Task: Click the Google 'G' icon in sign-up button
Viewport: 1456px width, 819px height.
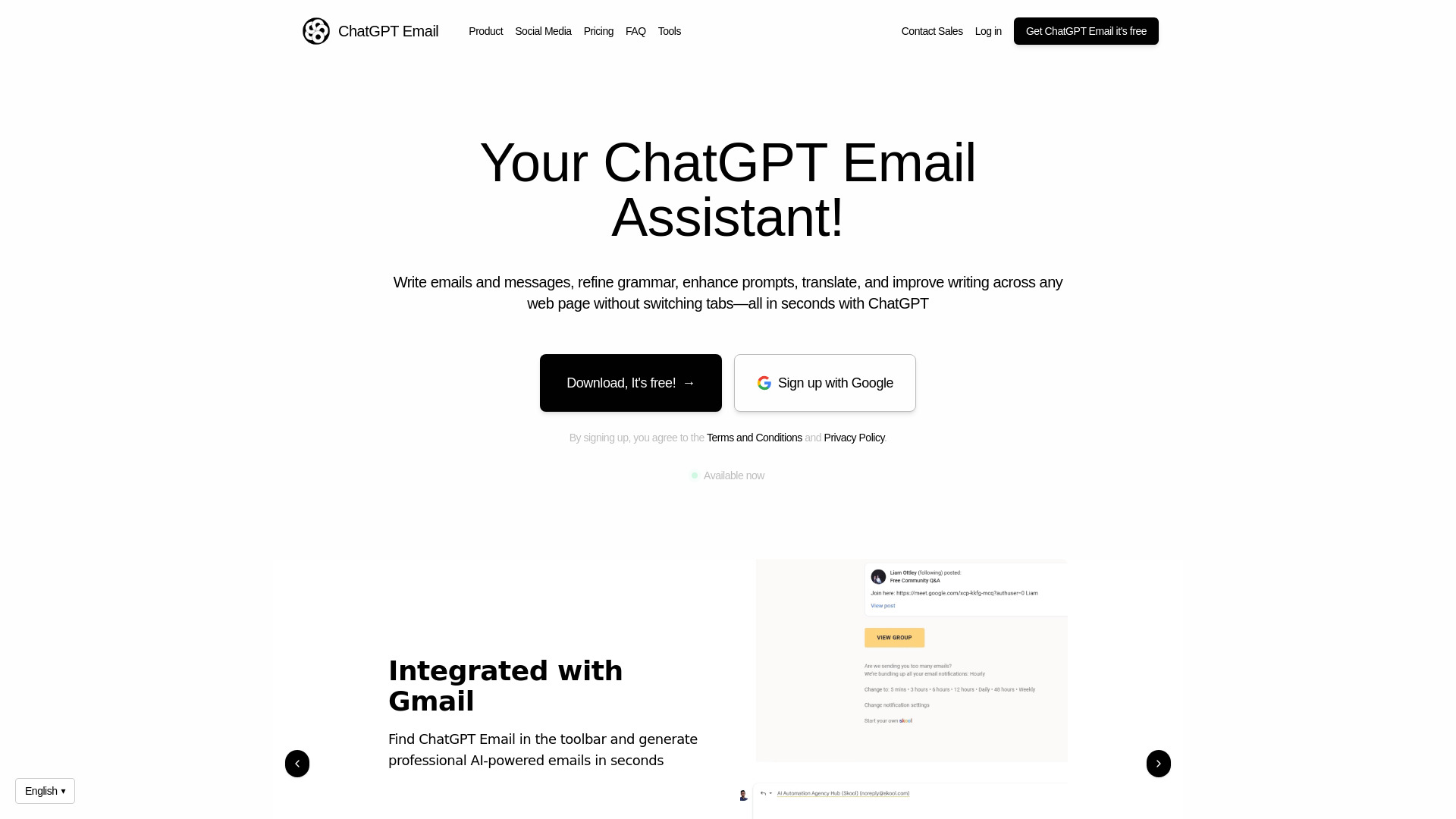Action: click(764, 383)
